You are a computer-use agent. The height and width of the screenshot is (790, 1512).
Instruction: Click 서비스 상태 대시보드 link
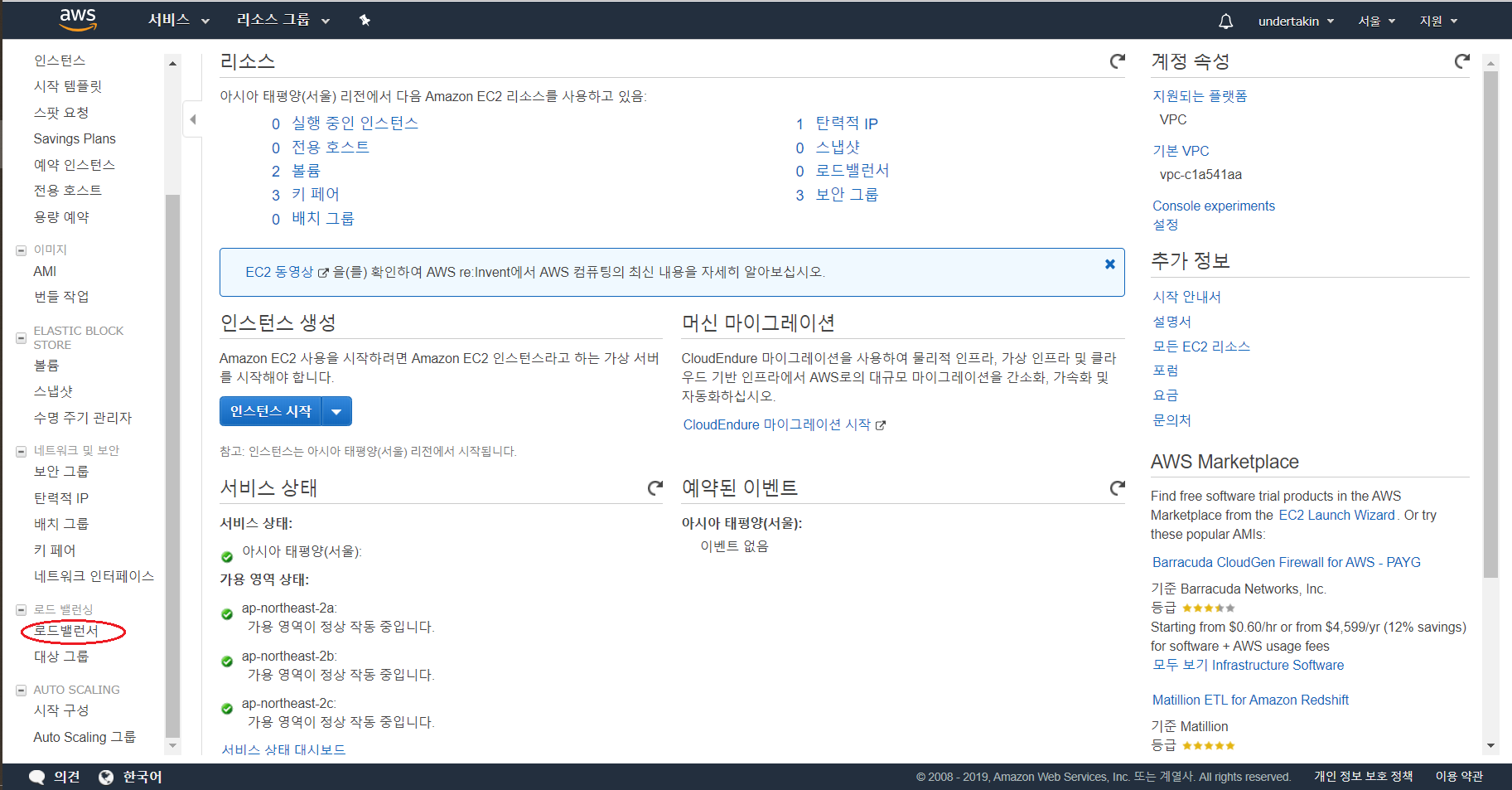tap(283, 749)
